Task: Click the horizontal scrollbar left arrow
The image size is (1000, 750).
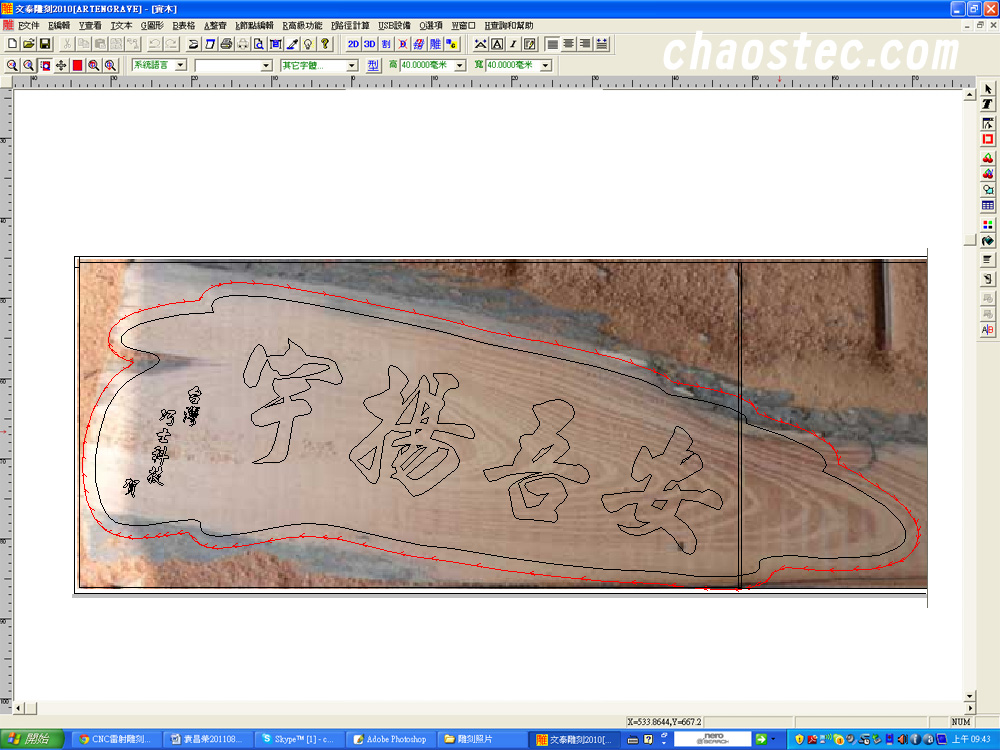Action: (18, 708)
